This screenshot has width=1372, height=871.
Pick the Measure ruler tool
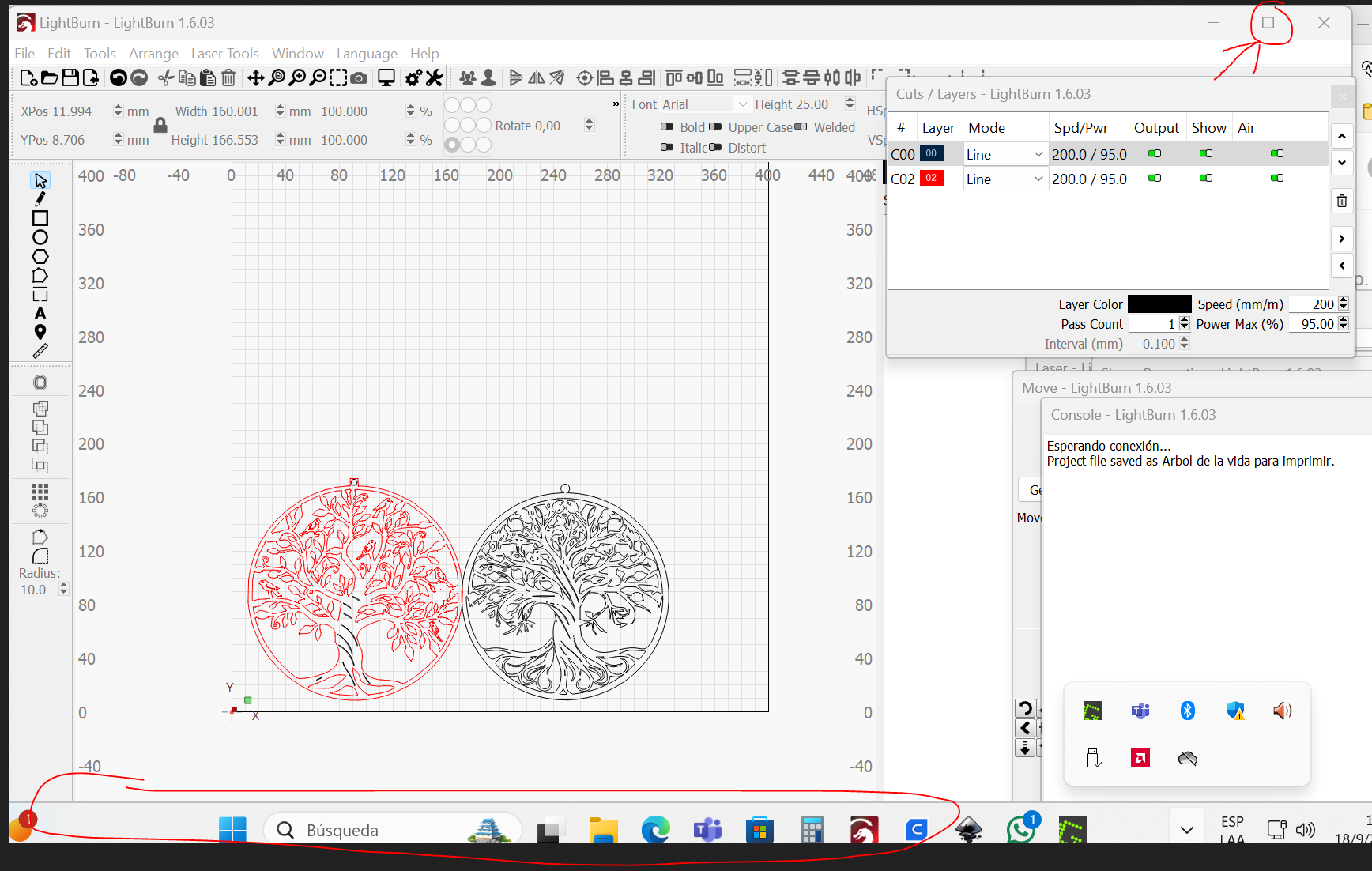[40, 352]
